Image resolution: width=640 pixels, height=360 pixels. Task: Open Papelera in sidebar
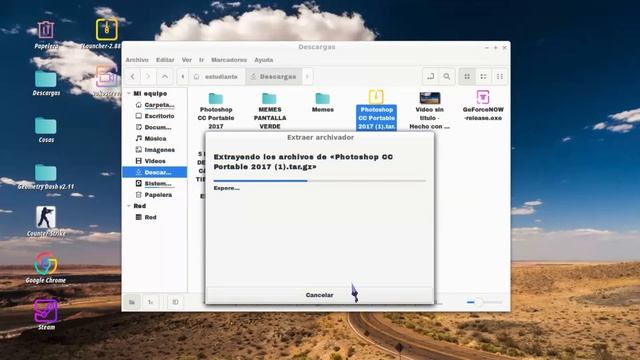tap(155, 195)
